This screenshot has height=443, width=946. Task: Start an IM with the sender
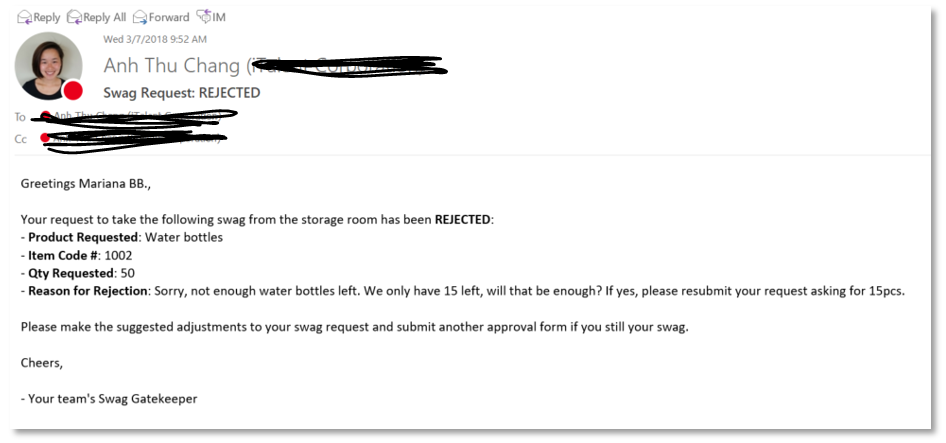pos(210,17)
